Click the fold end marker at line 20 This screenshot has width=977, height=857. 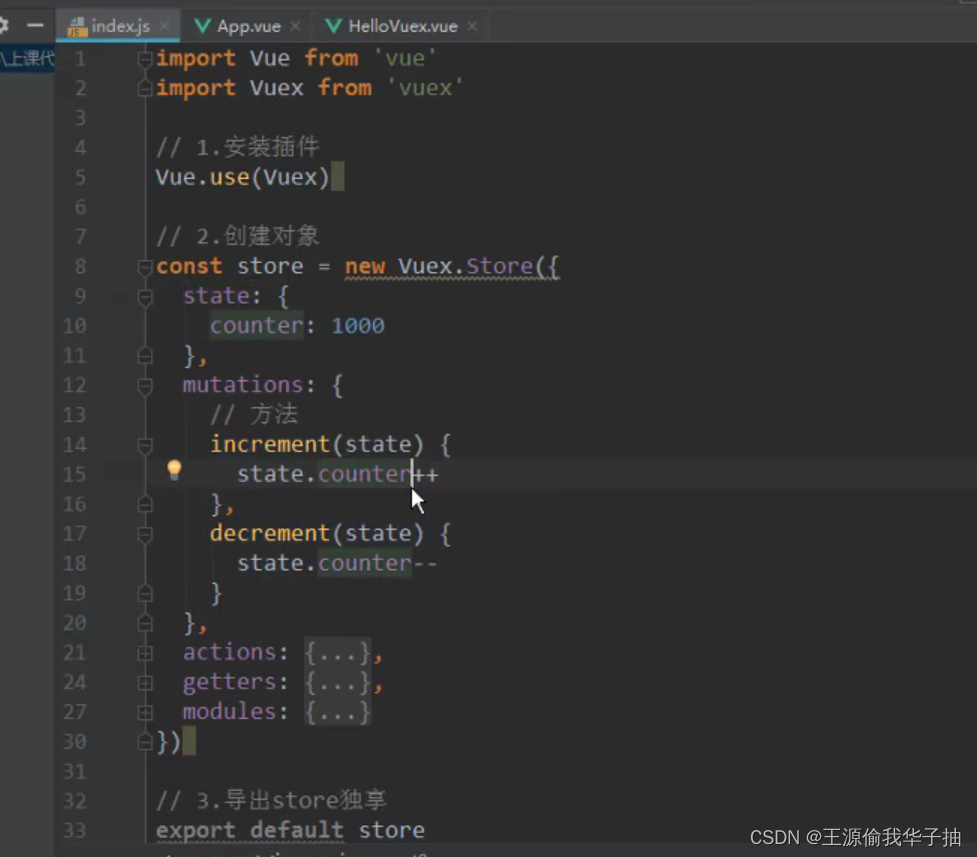click(145, 623)
